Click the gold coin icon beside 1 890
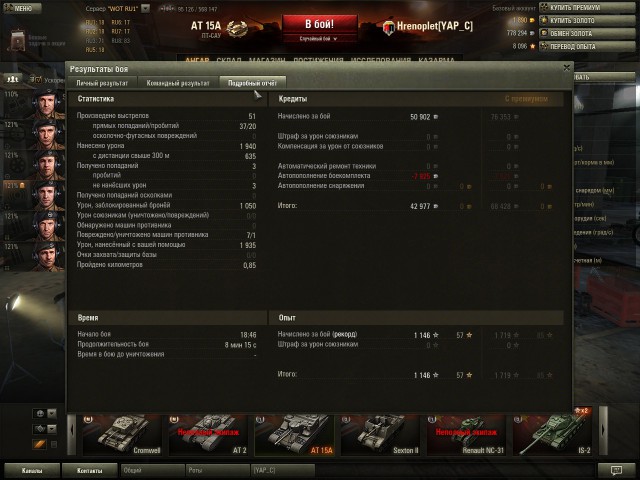This screenshot has height=480, width=640. (532, 20)
